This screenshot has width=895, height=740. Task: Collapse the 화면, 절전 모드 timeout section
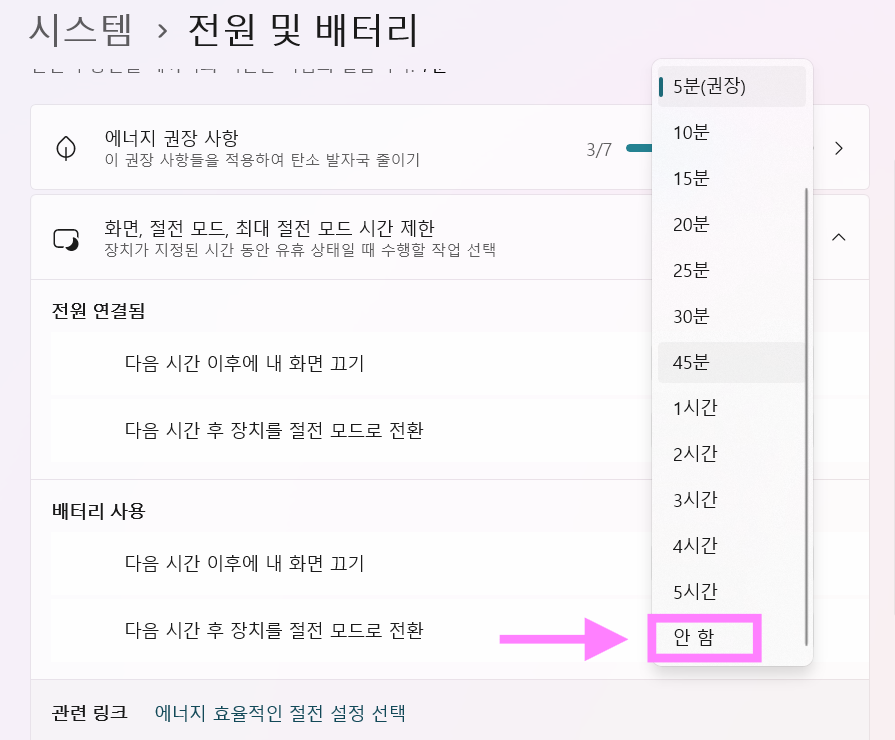pos(838,237)
